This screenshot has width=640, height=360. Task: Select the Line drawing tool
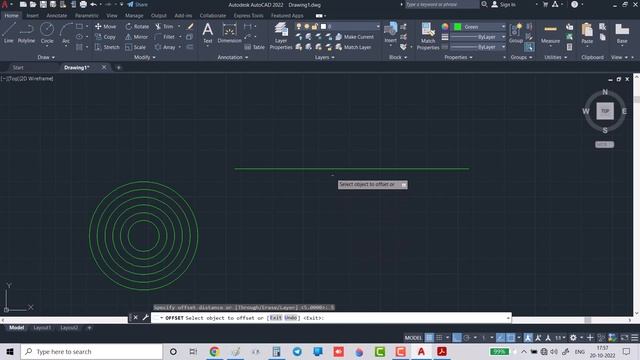(x=9, y=33)
